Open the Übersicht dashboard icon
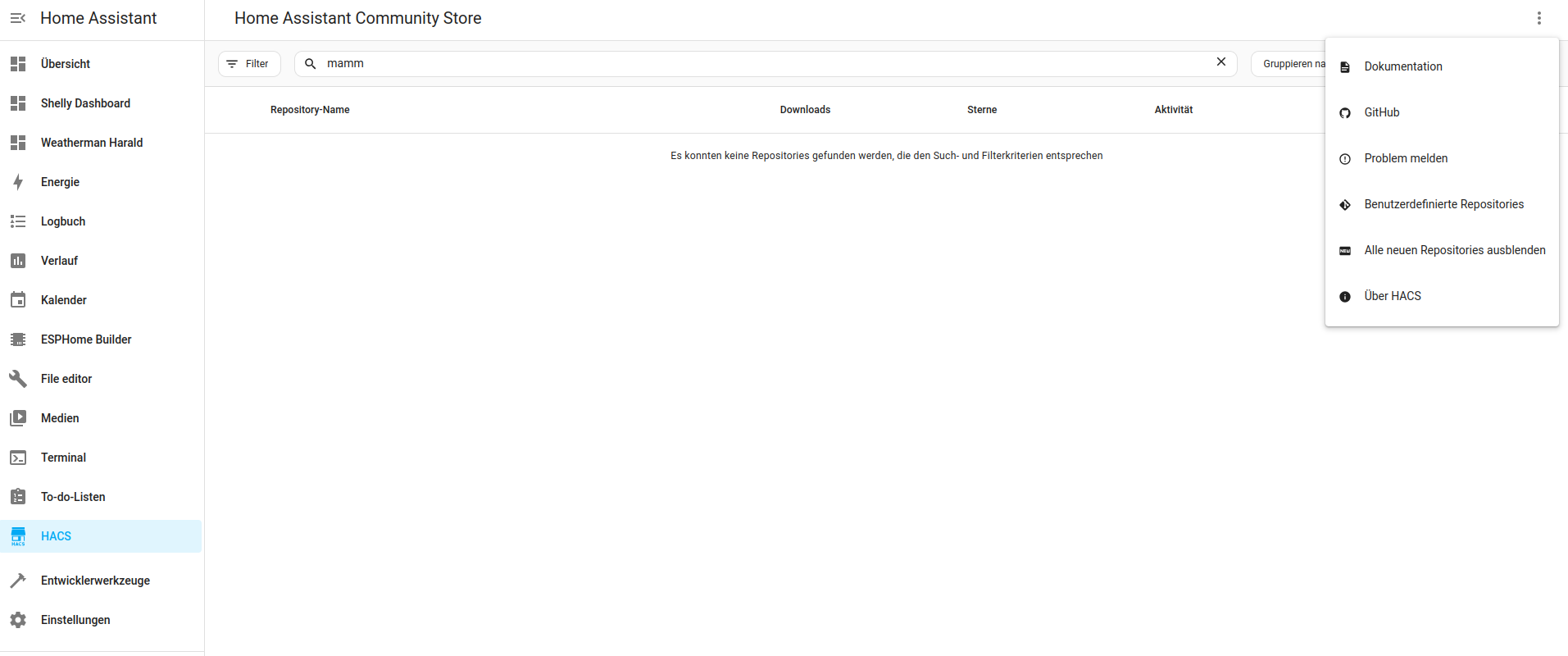Image resolution: width=1568 pixels, height=656 pixels. pyautogui.click(x=18, y=64)
